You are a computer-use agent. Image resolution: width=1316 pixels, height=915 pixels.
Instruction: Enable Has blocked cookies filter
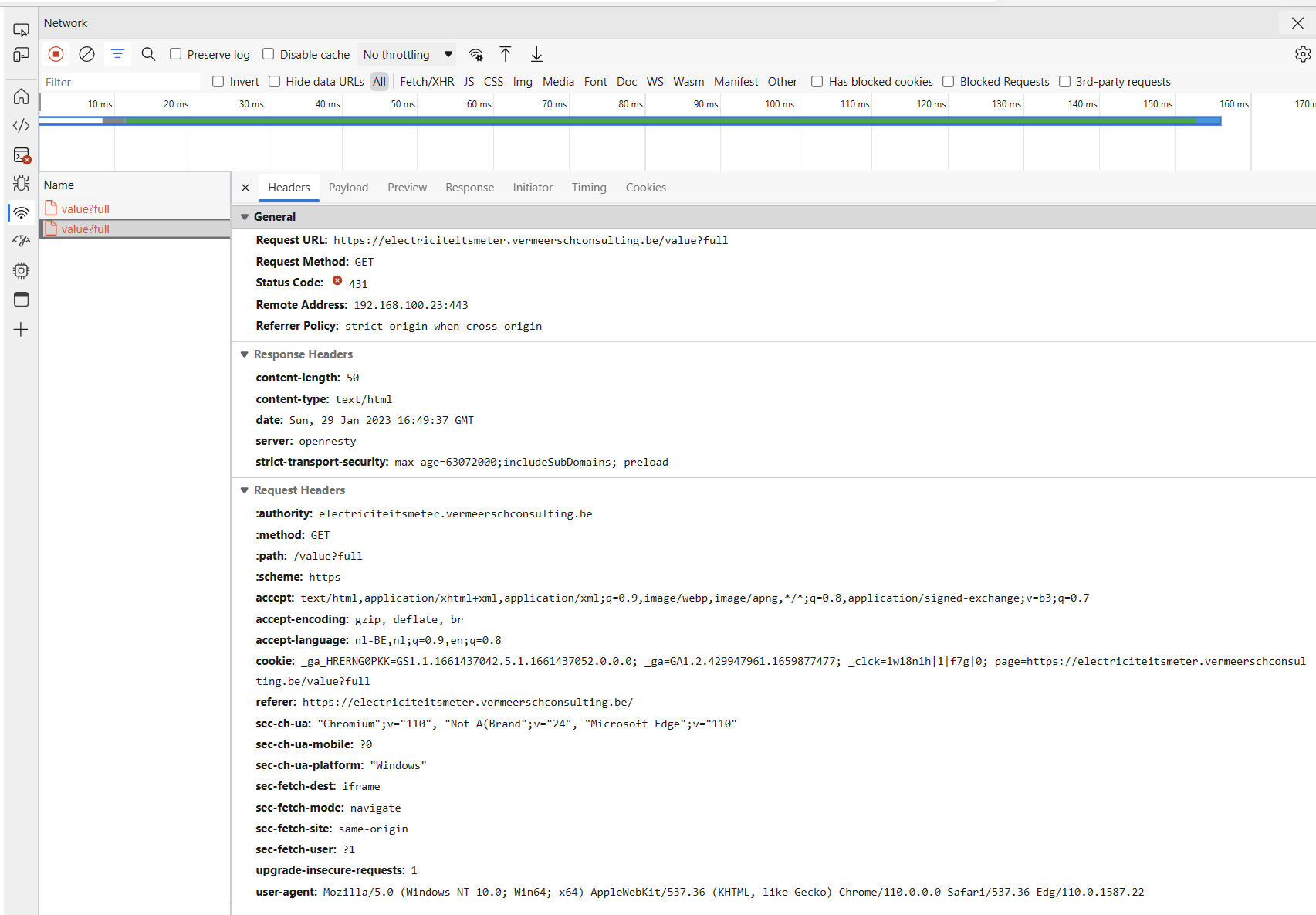[x=817, y=81]
